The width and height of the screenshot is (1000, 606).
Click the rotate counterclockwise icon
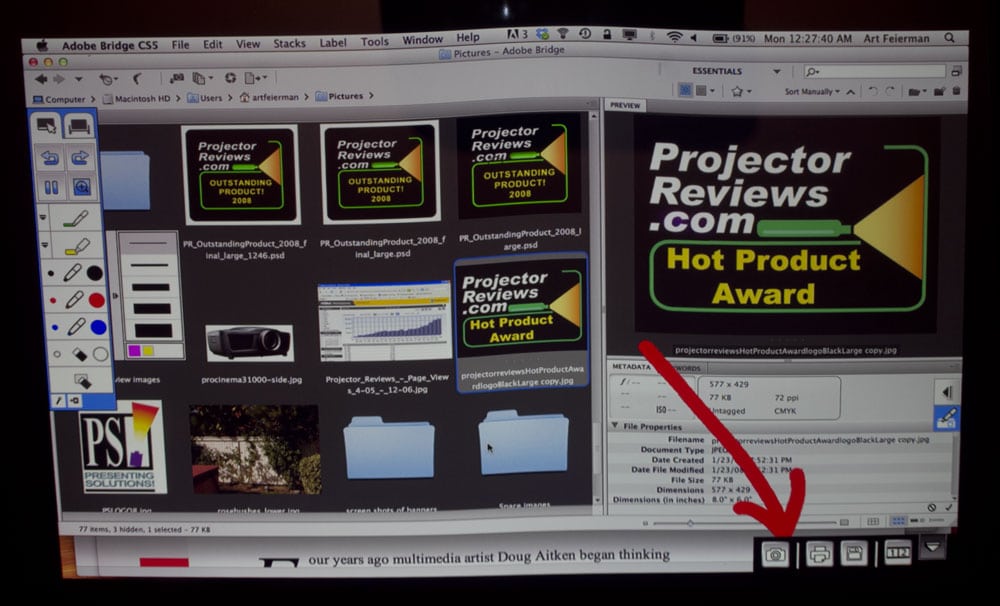[873, 92]
